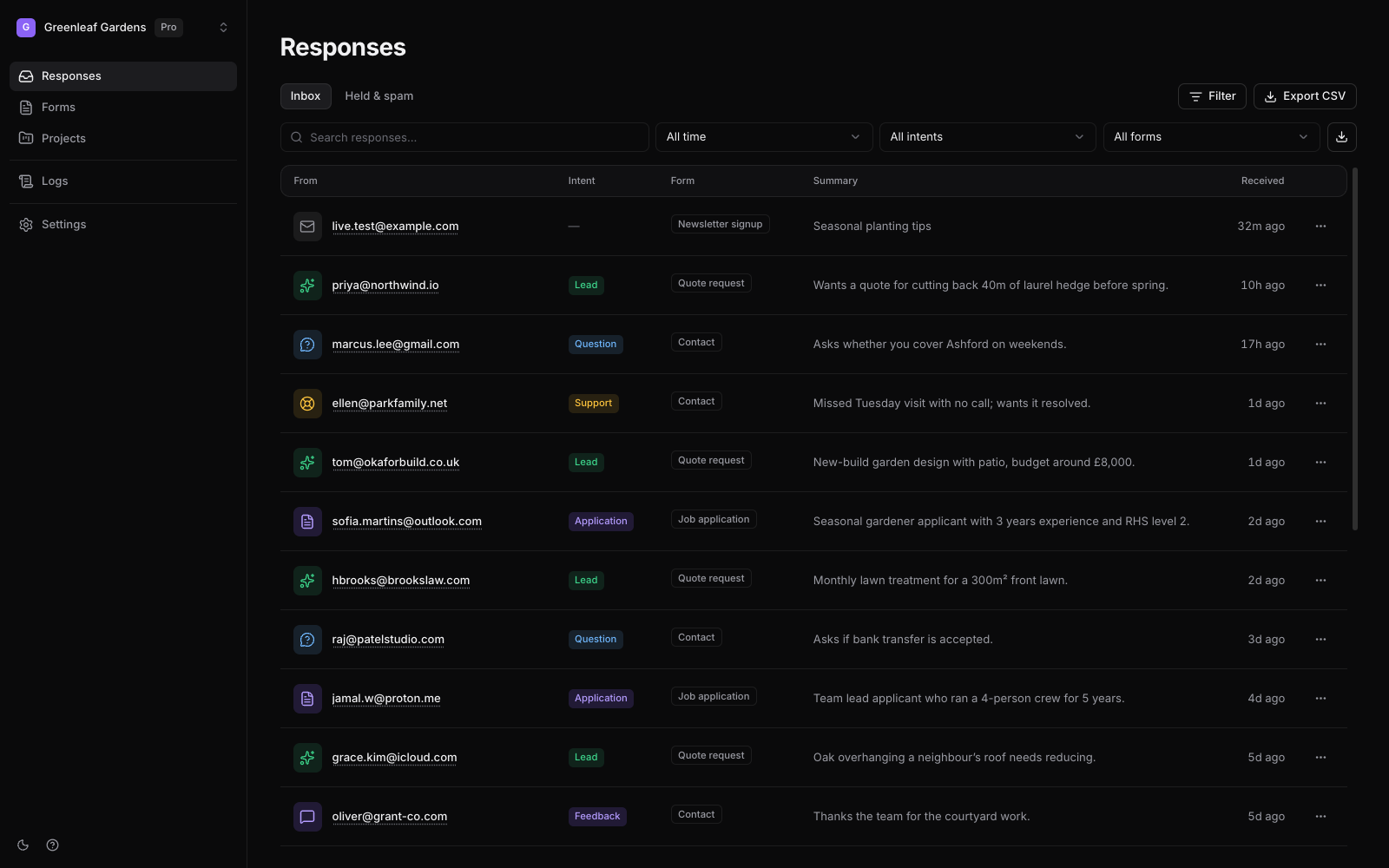
Task: Click the lead sparkle icon for priya@northwind.io
Action: point(307,286)
